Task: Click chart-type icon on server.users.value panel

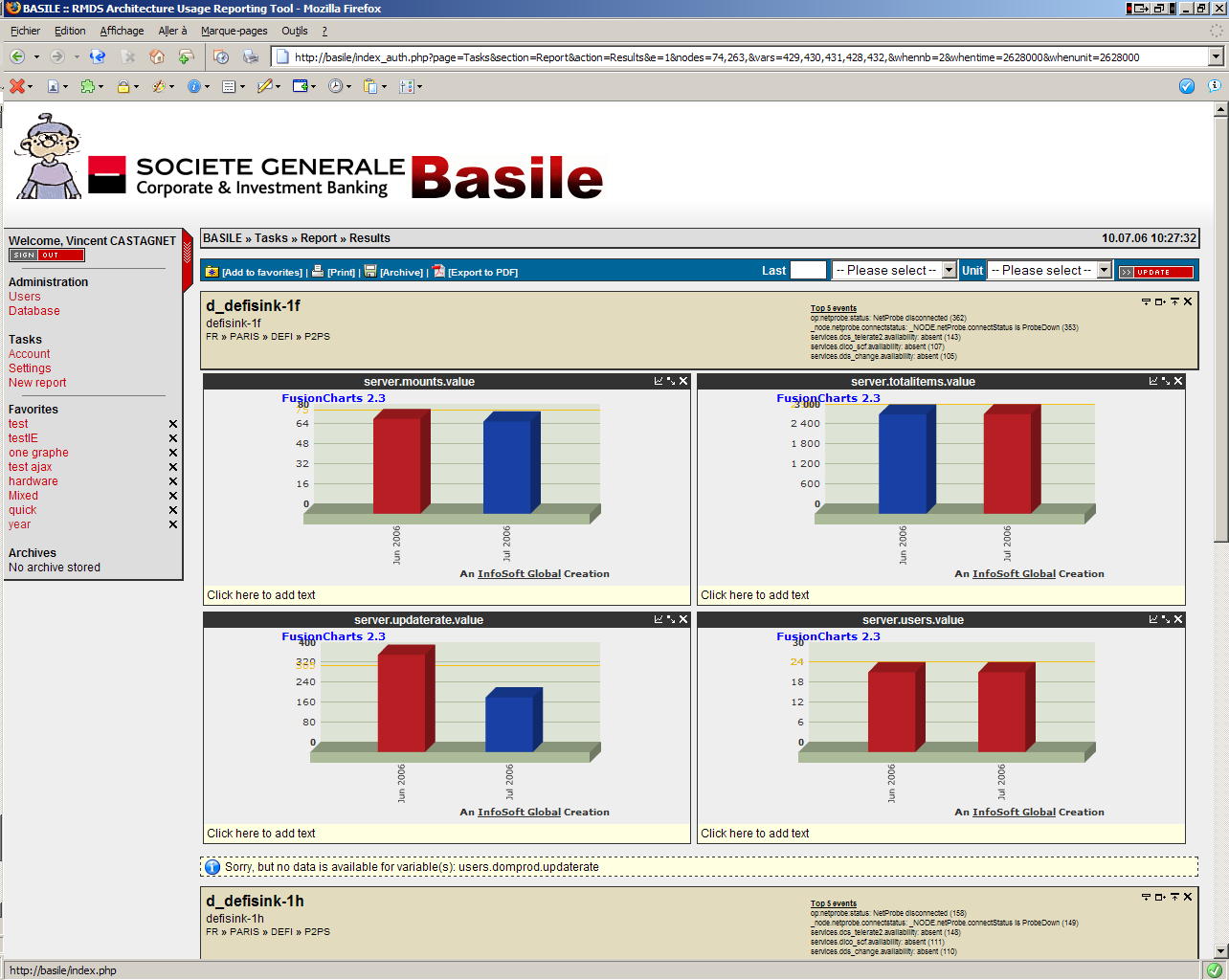Action: point(1153,619)
